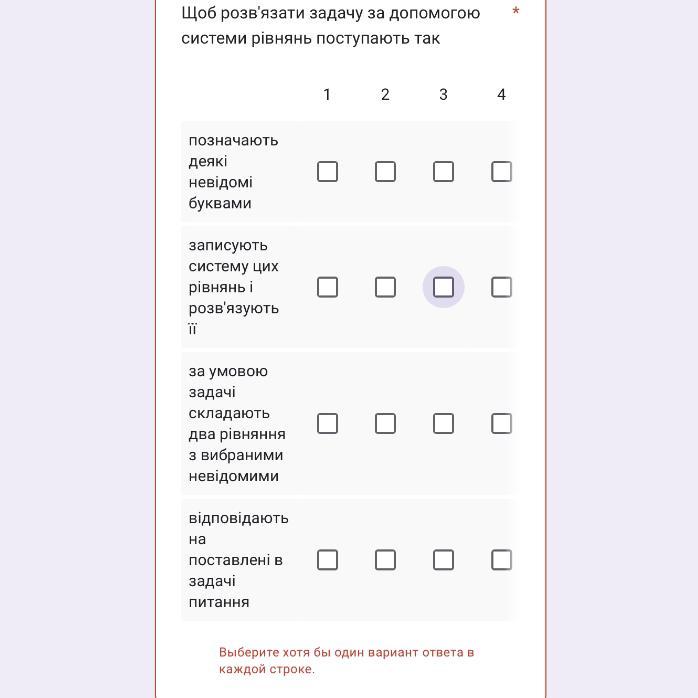This screenshot has width=698, height=698.
Task: Check column 1 for 'записують систему цих рівнянь'
Action: (x=327, y=287)
